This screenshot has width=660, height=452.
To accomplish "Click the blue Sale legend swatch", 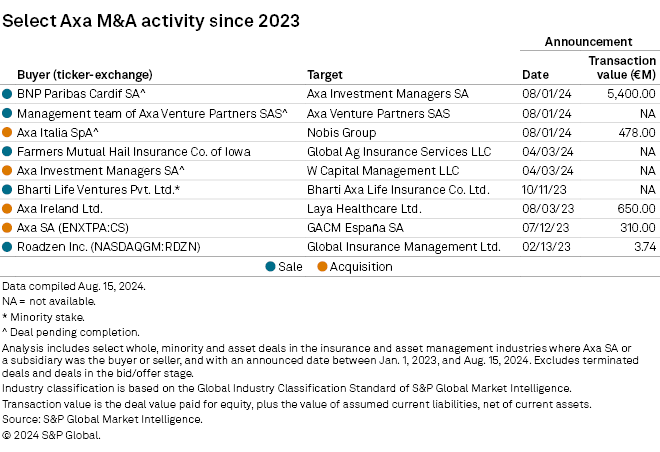I will coord(271,267).
